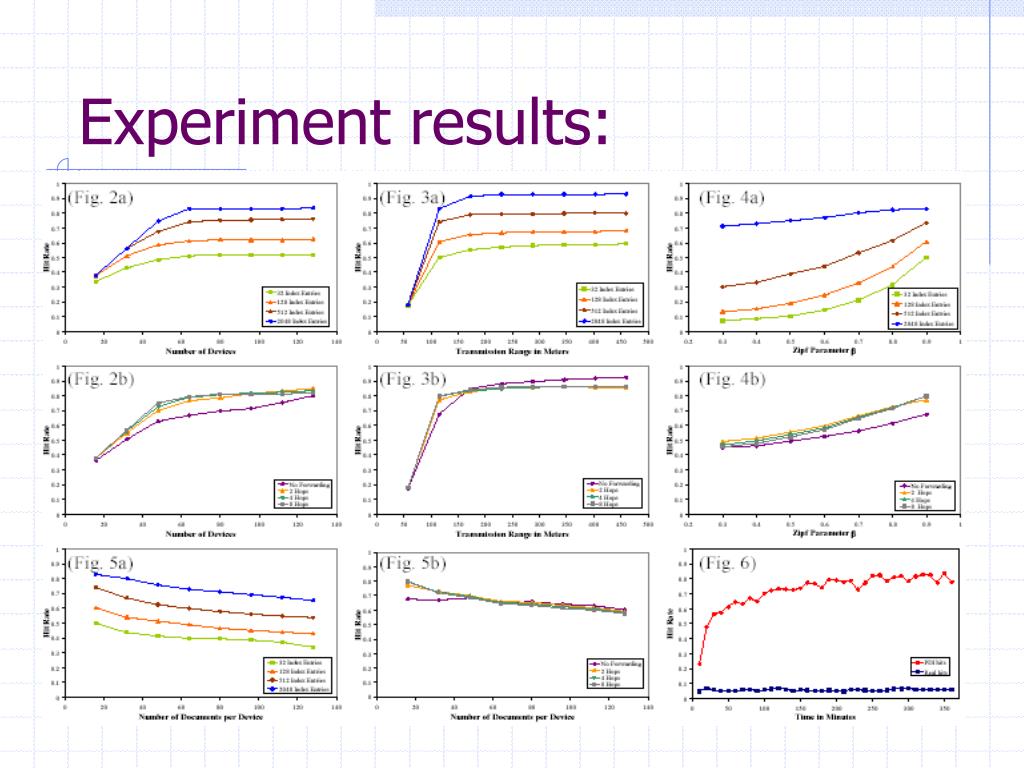The height and width of the screenshot is (768, 1024).
Task: Select the Fig. 6 chart
Action: click(815, 635)
